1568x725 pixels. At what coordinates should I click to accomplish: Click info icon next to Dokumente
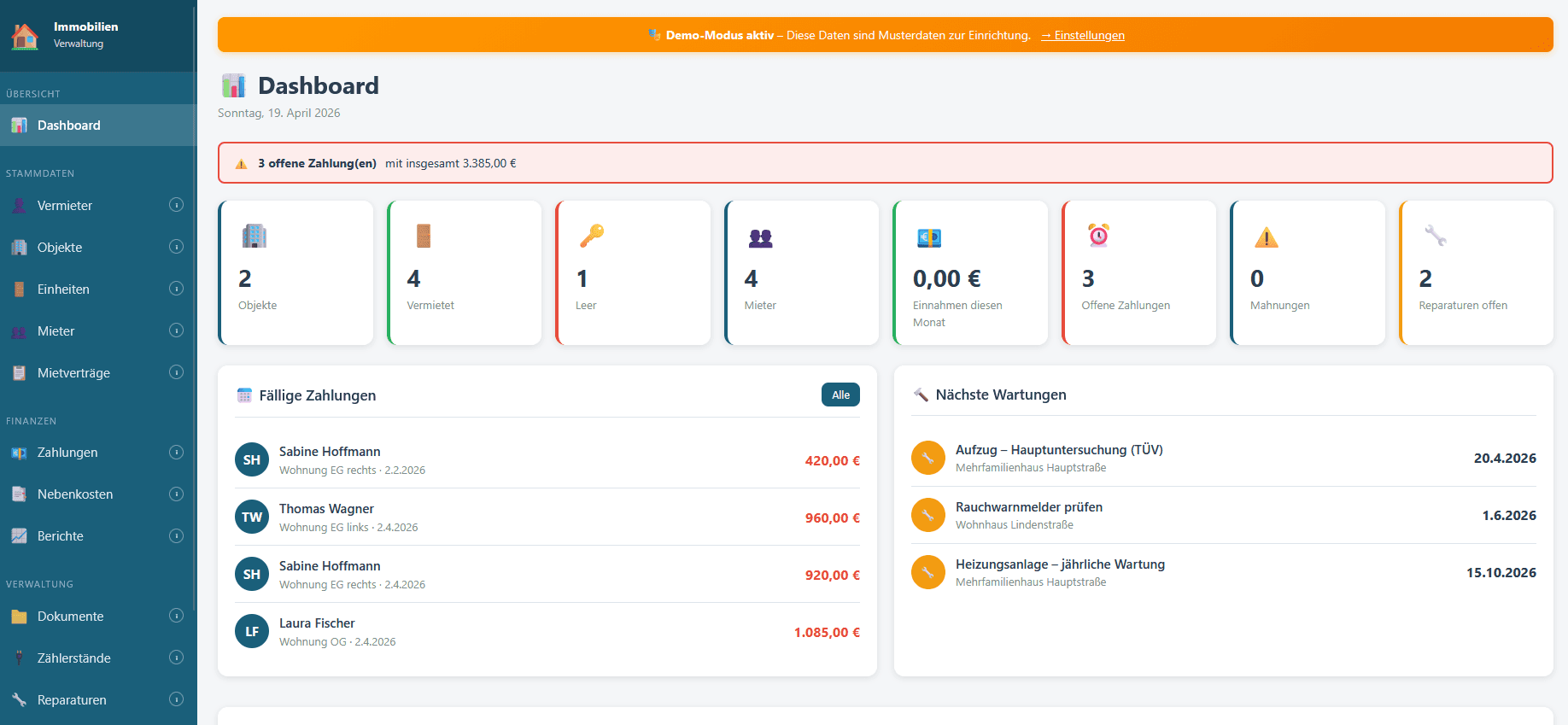pyautogui.click(x=176, y=616)
